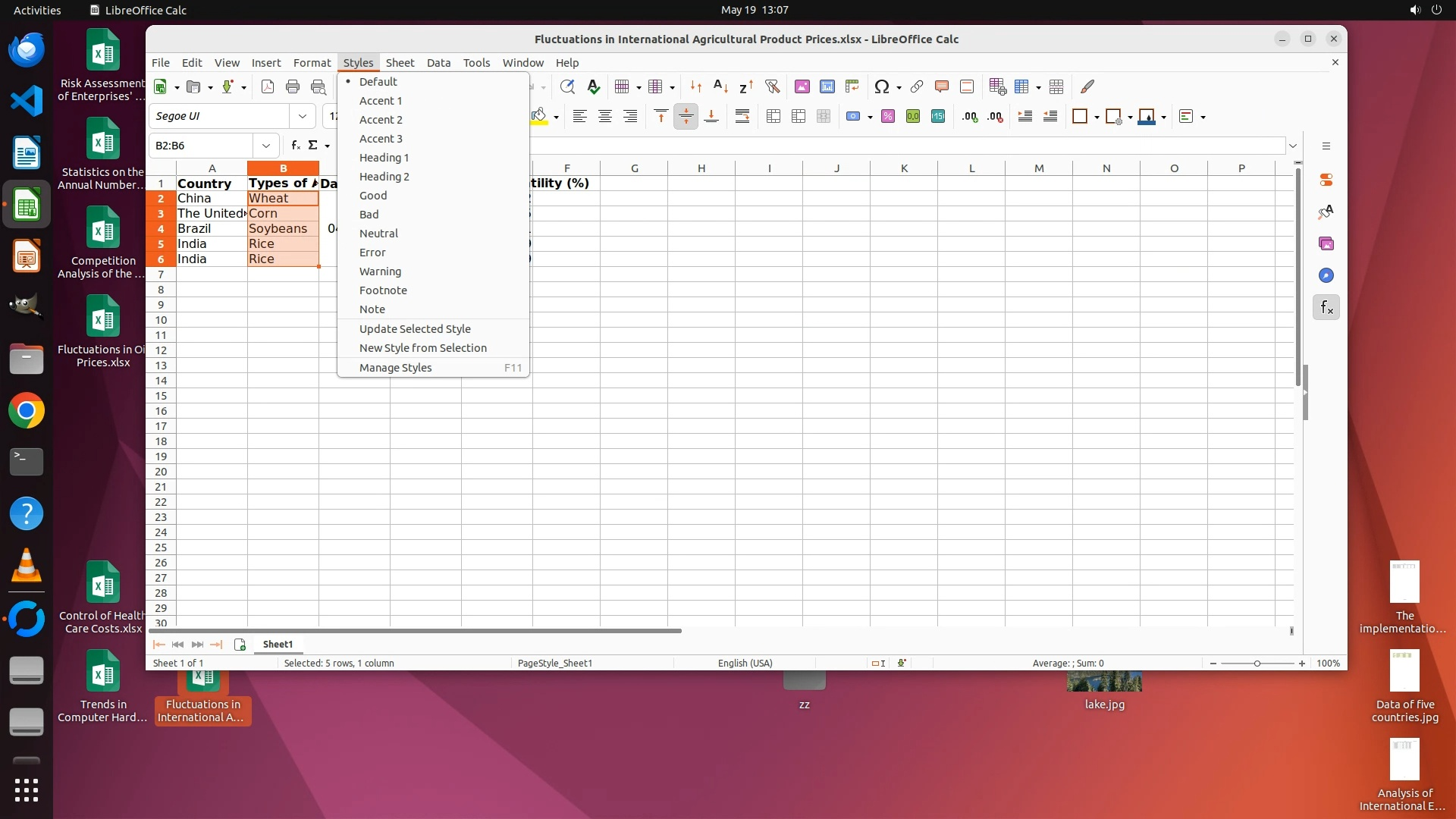The width and height of the screenshot is (1456, 819).
Task: Click Format as Percent icon
Action: tap(888, 116)
